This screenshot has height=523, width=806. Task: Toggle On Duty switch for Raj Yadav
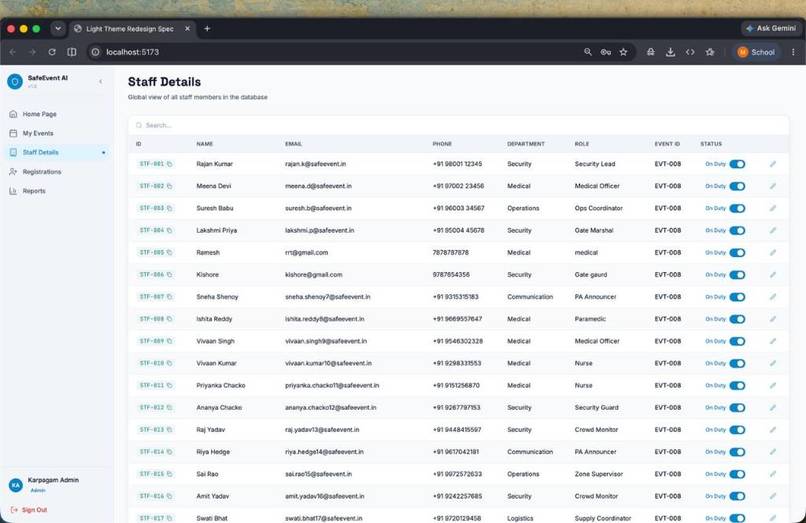(x=737, y=429)
